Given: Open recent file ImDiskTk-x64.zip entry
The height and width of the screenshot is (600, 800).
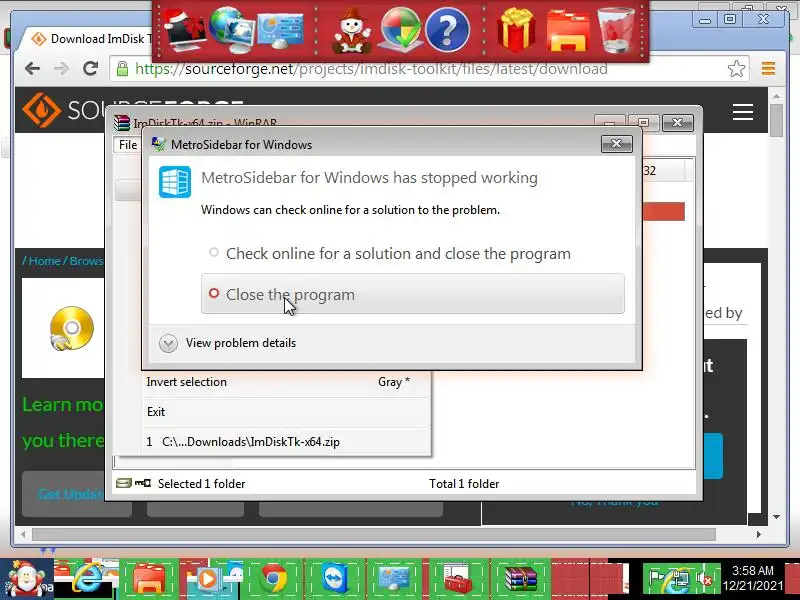Looking at the screenshot, I should coord(286,442).
